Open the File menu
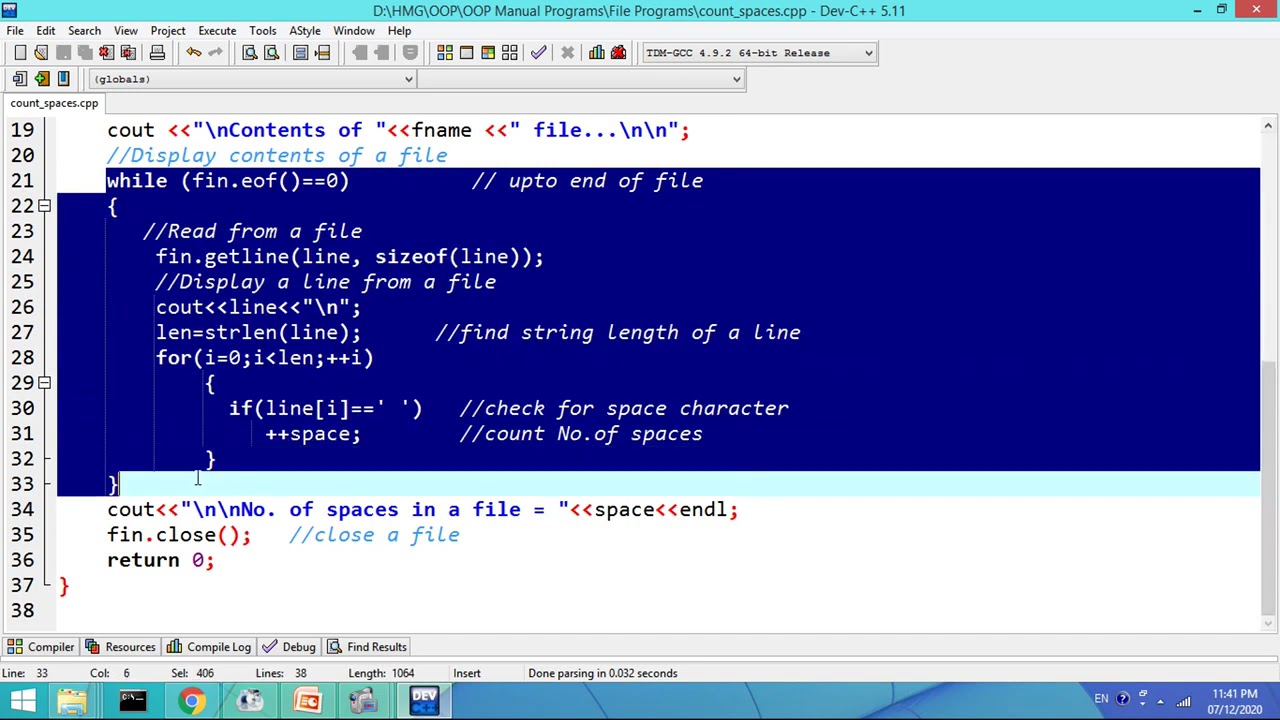This screenshot has width=1280, height=720. point(15,30)
